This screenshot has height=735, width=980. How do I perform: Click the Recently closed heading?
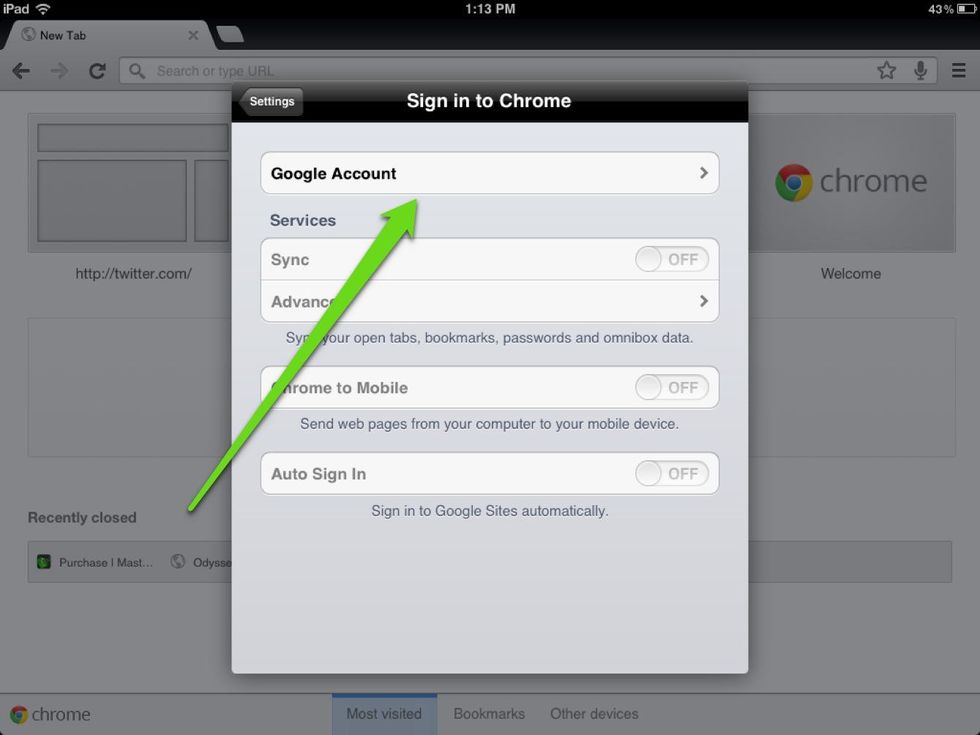click(x=82, y=518)
